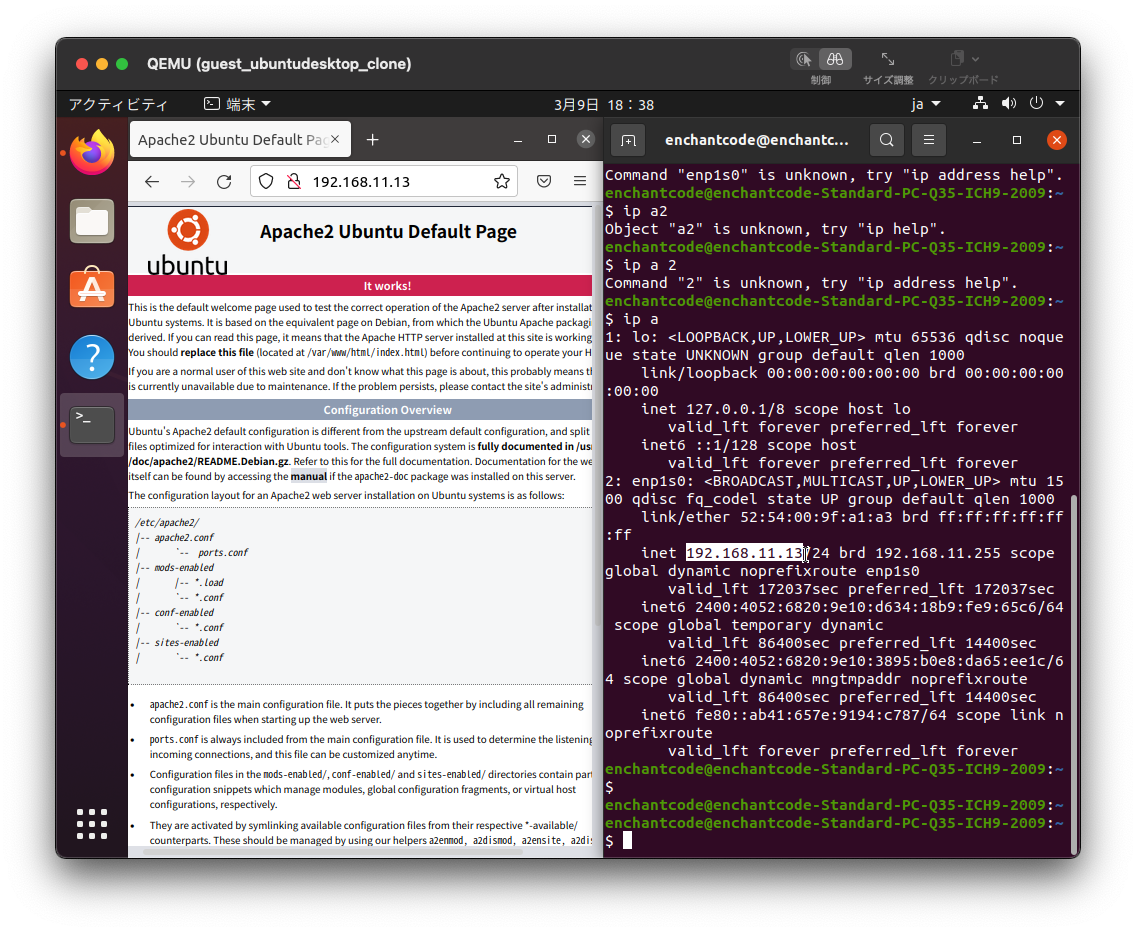Toggle QEMU mouse capture control
Image resolution: width=1136 pixels, height=932 pixels.
(x=804, y=59)
